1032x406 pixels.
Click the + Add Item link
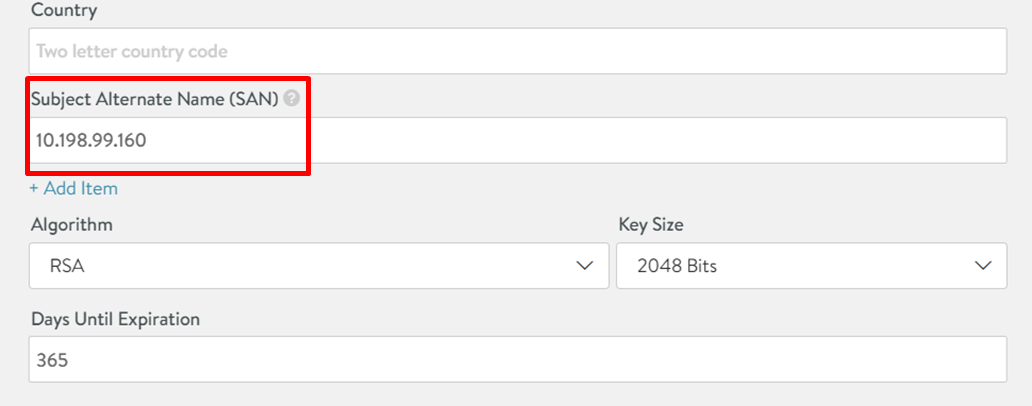pos(73,188)
